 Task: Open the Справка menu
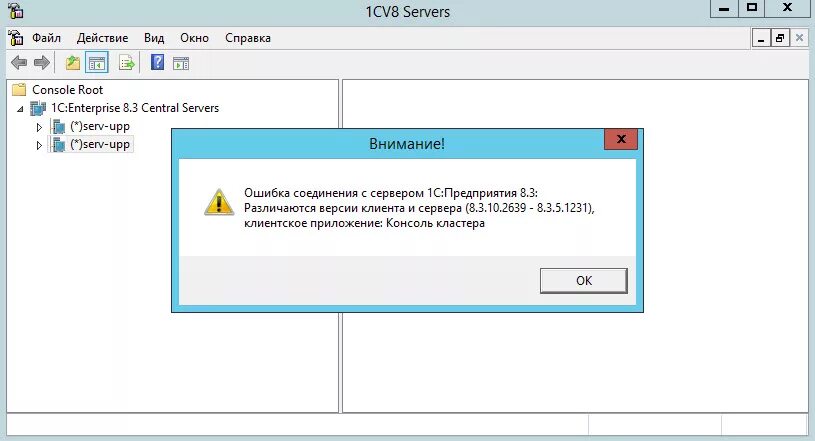pyautogui.click(x=248, y=38)
